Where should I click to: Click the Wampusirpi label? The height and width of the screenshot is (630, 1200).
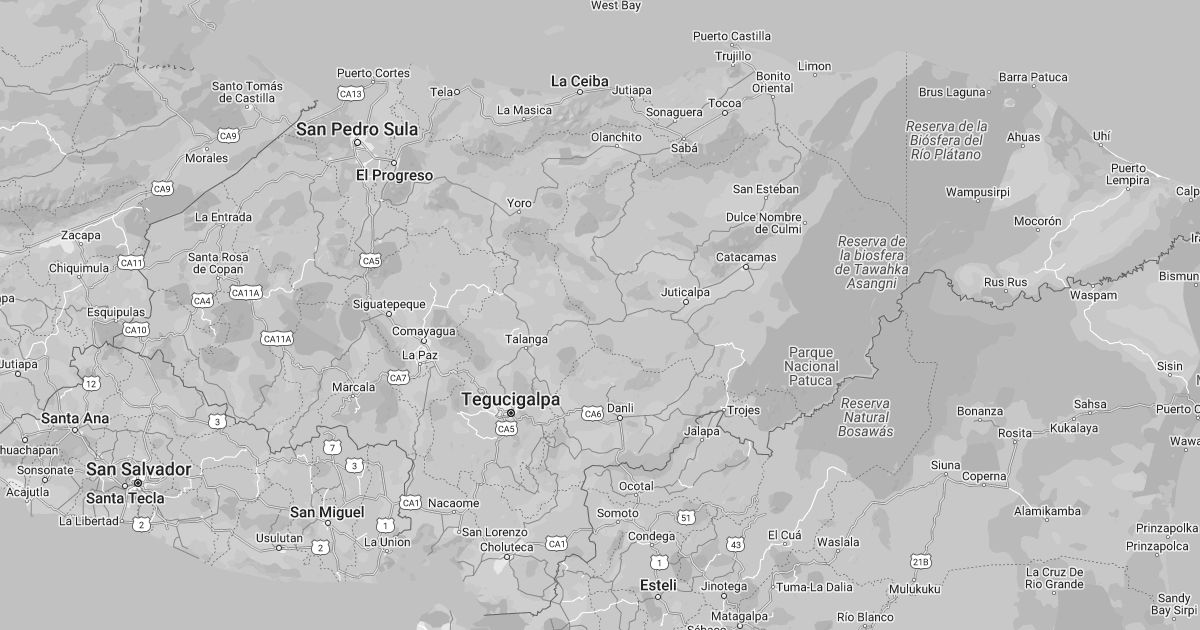[x=977, y=191]
